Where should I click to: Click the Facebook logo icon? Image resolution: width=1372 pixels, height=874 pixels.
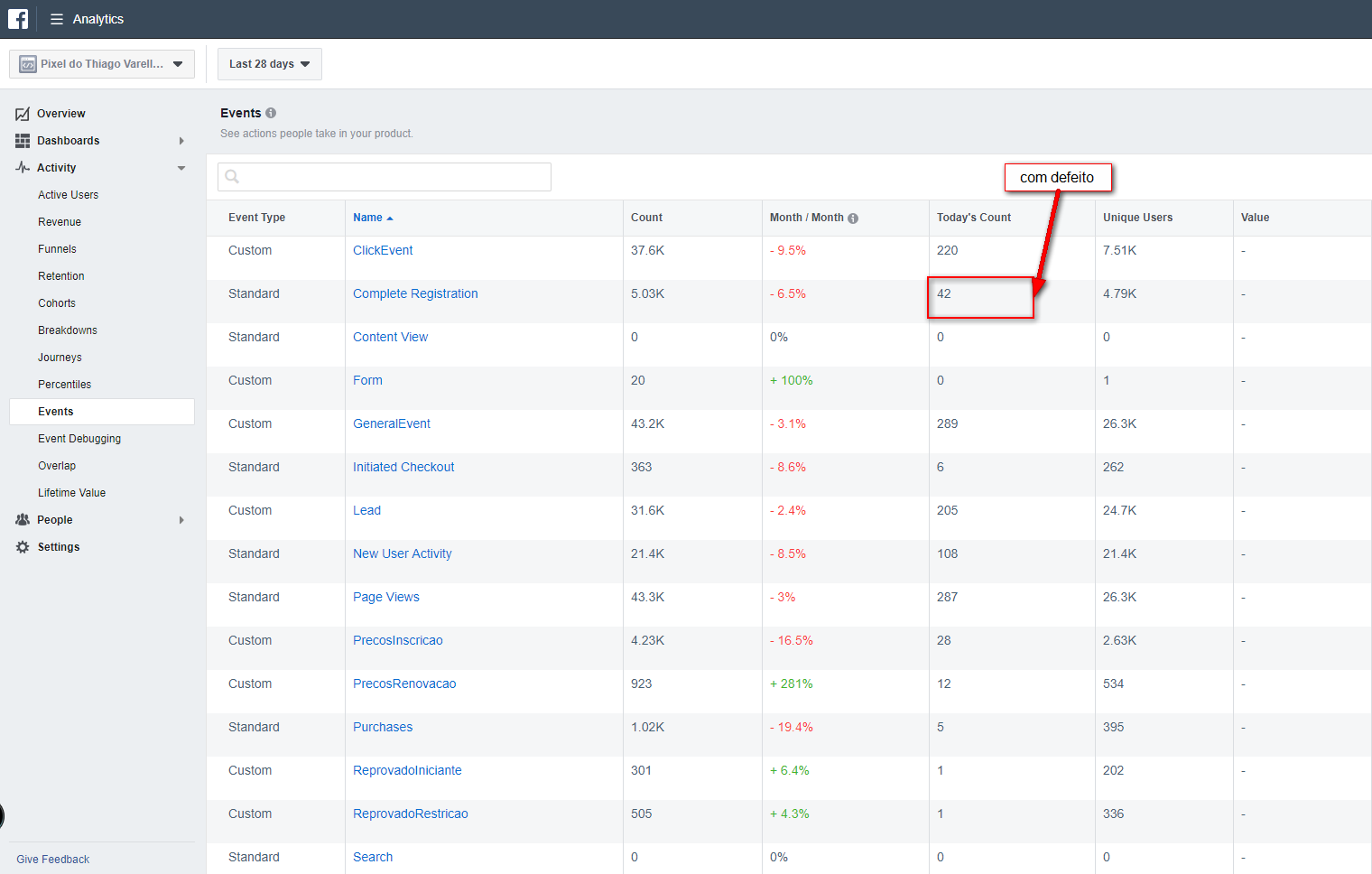pos(18,19)
